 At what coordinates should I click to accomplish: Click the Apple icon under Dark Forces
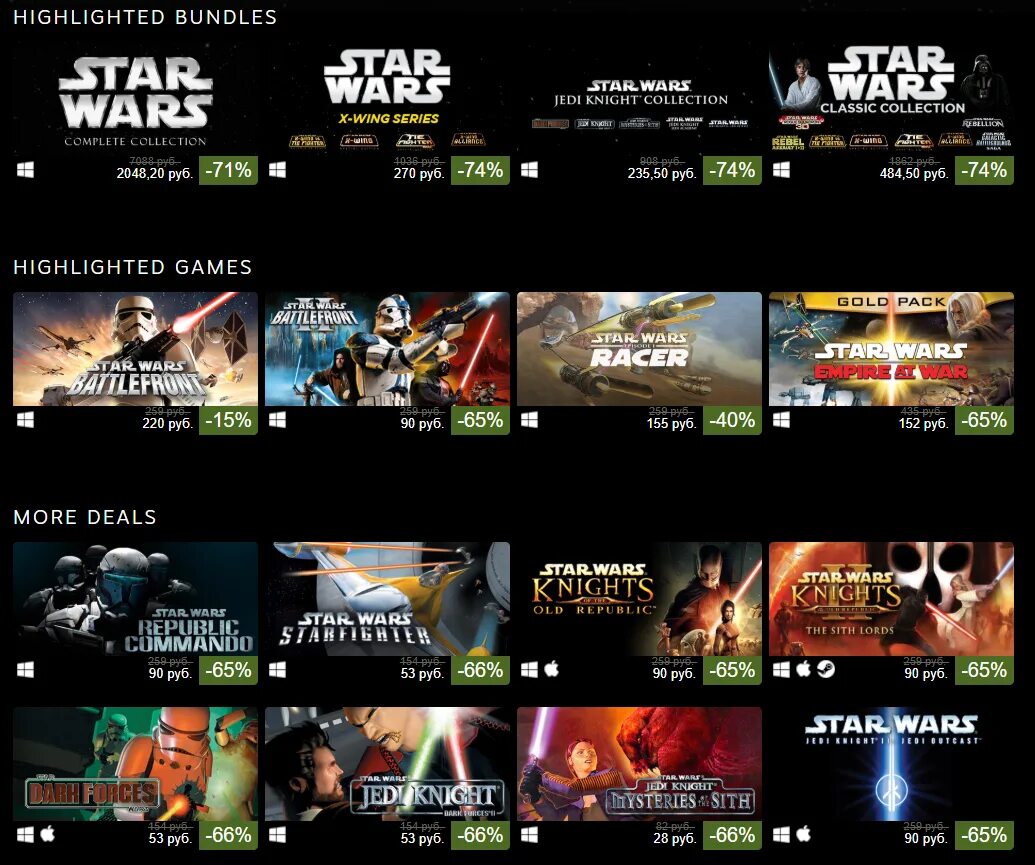[x=48, y=834]
